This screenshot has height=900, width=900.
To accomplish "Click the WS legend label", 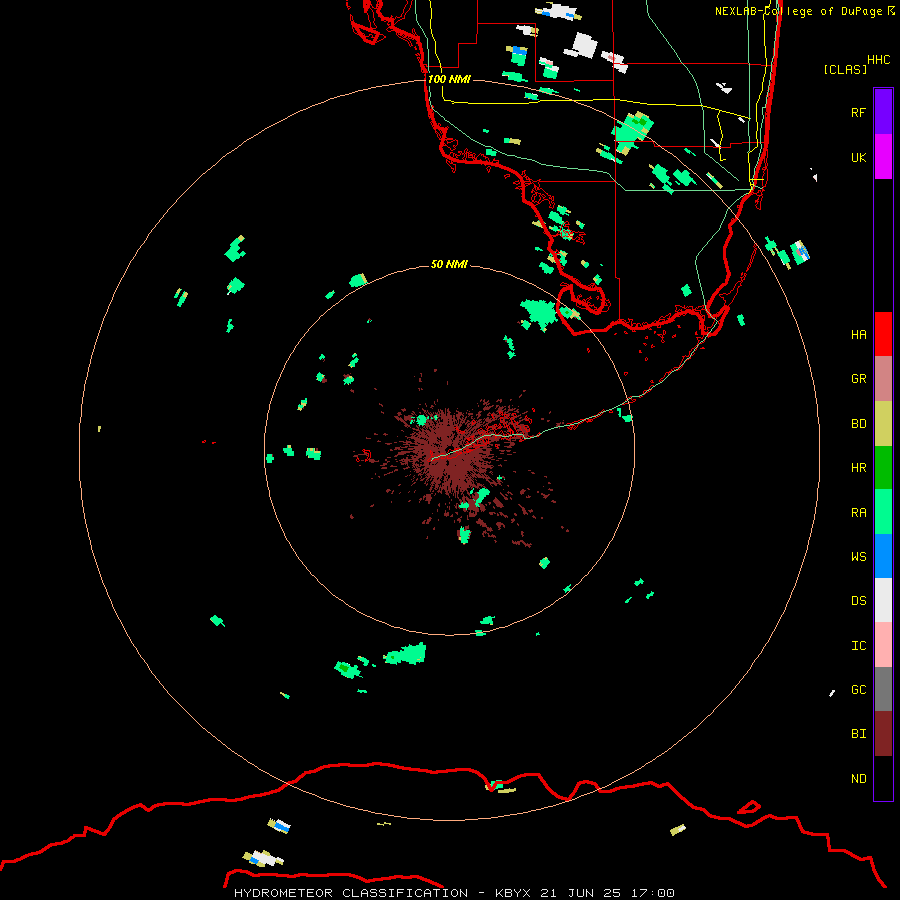I will pyautogui.click(x=858, y=556).
